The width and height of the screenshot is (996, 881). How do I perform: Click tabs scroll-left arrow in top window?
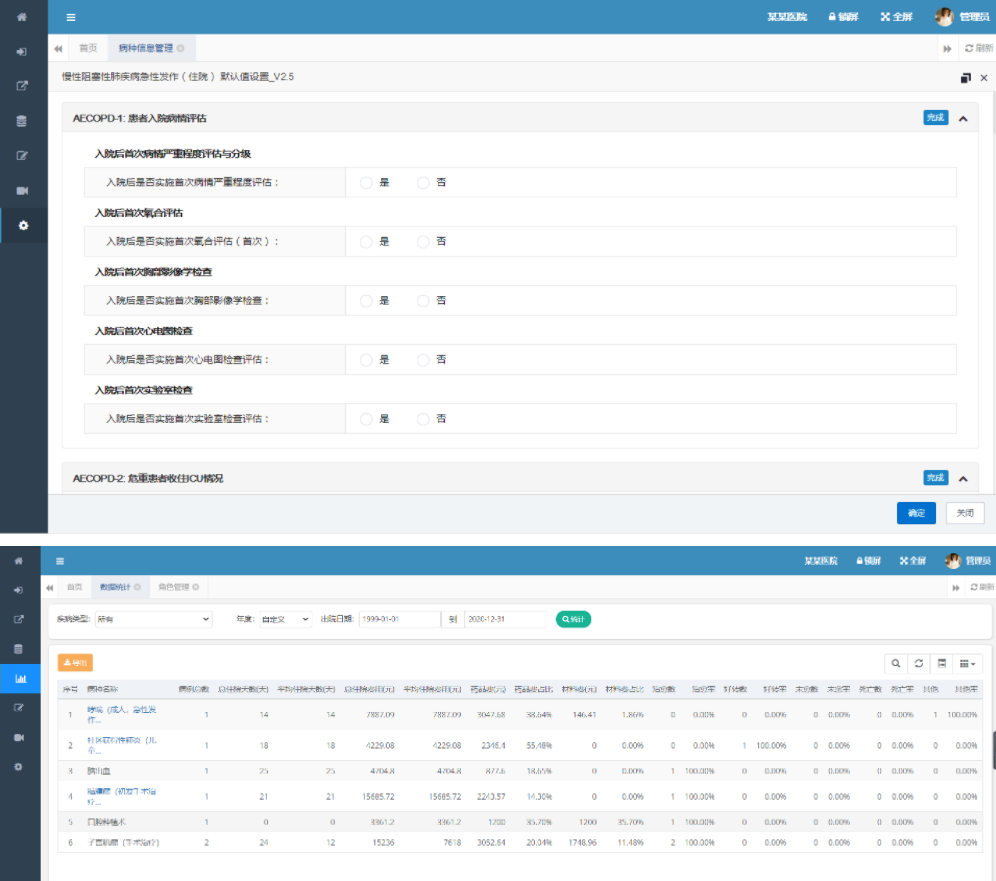(58, 48)
